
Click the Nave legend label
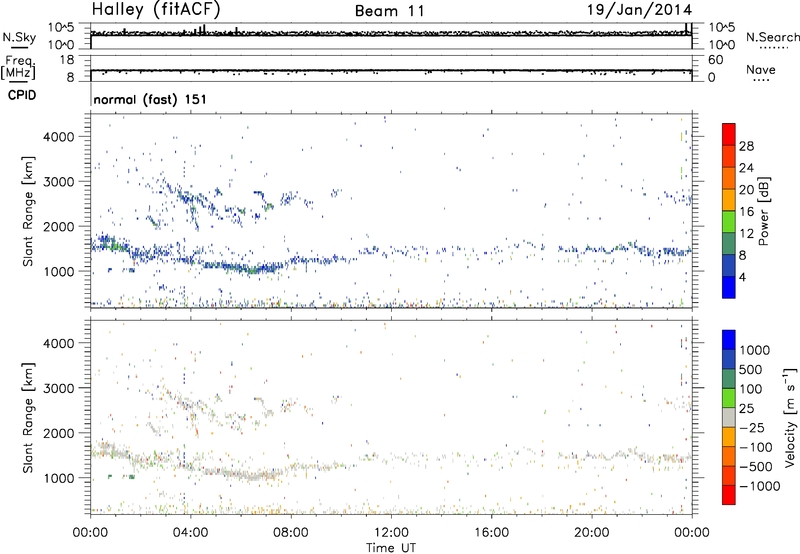click(x=761, y=69)
